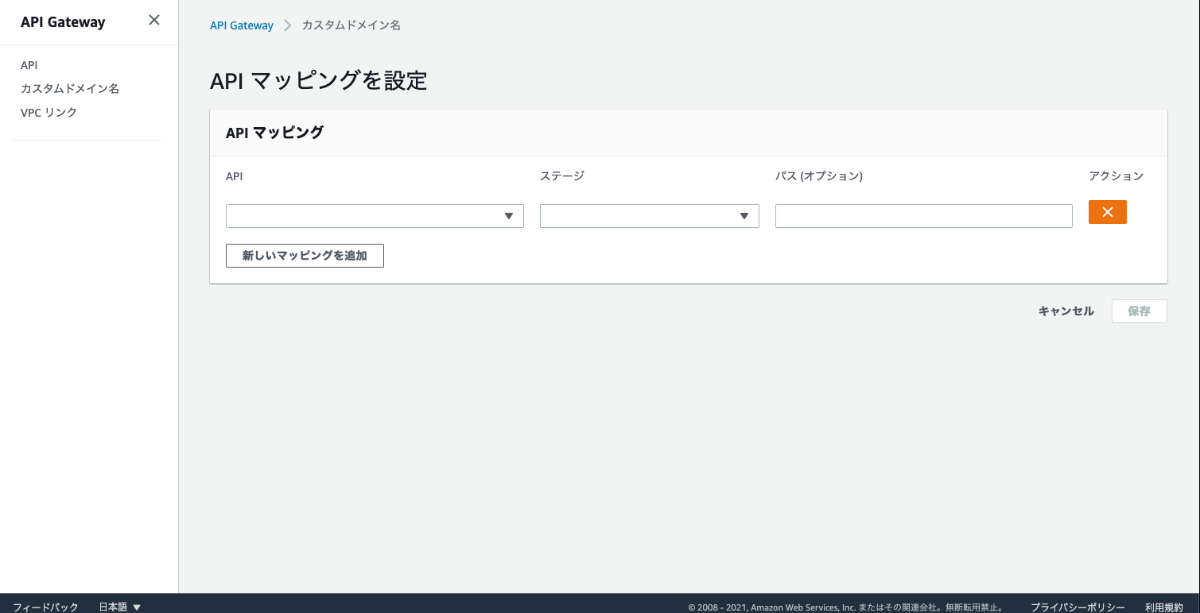Click the ステージ column label
The width and height of the screenshot is (1200, 613).
(x=562, y=176)
